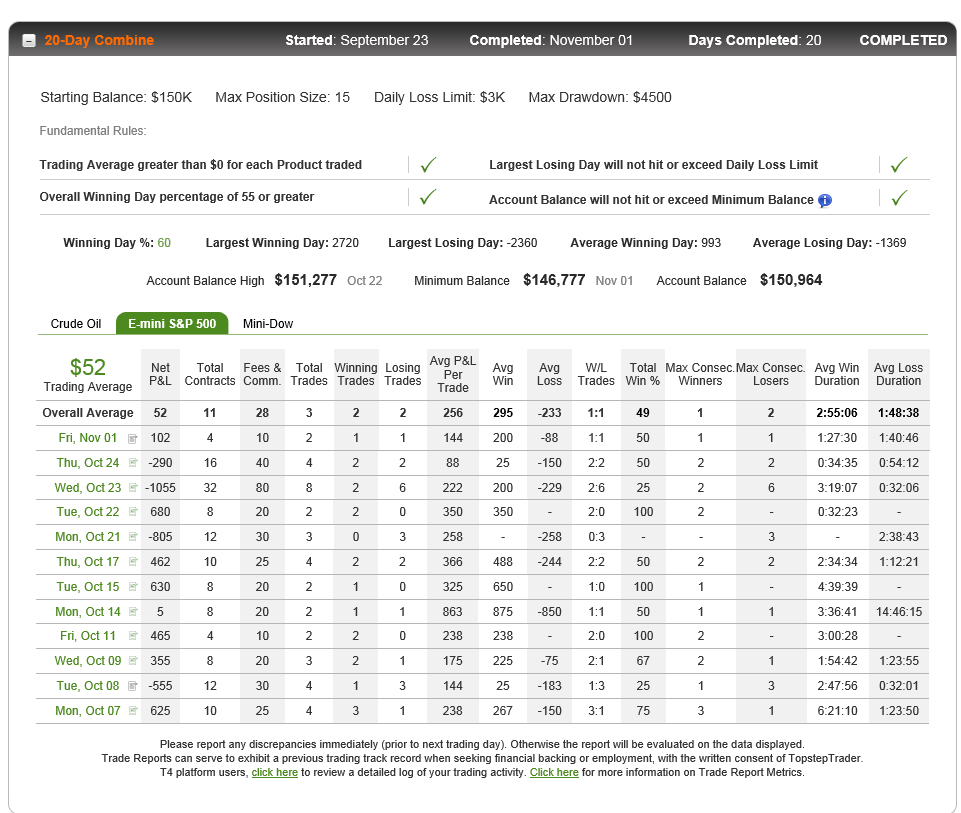This screenshot has height=813, width=961.
Task: Collapse the 20-Day Combine panel
Action: click(29, 41)
